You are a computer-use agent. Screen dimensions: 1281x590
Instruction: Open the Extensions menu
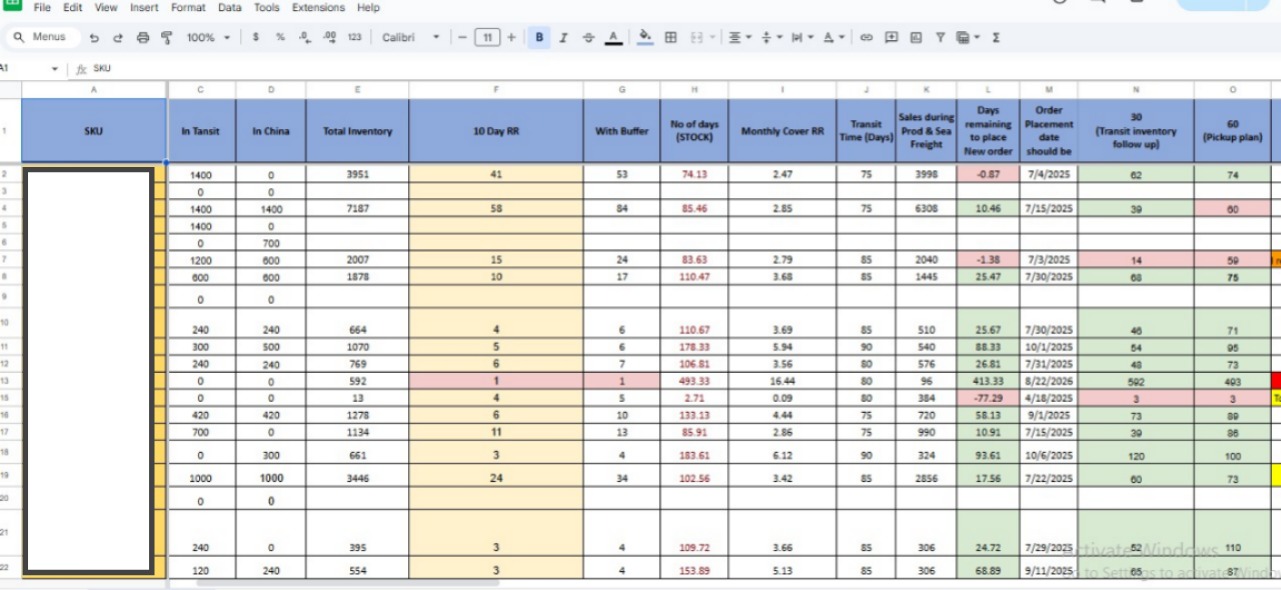pos(317,7)
